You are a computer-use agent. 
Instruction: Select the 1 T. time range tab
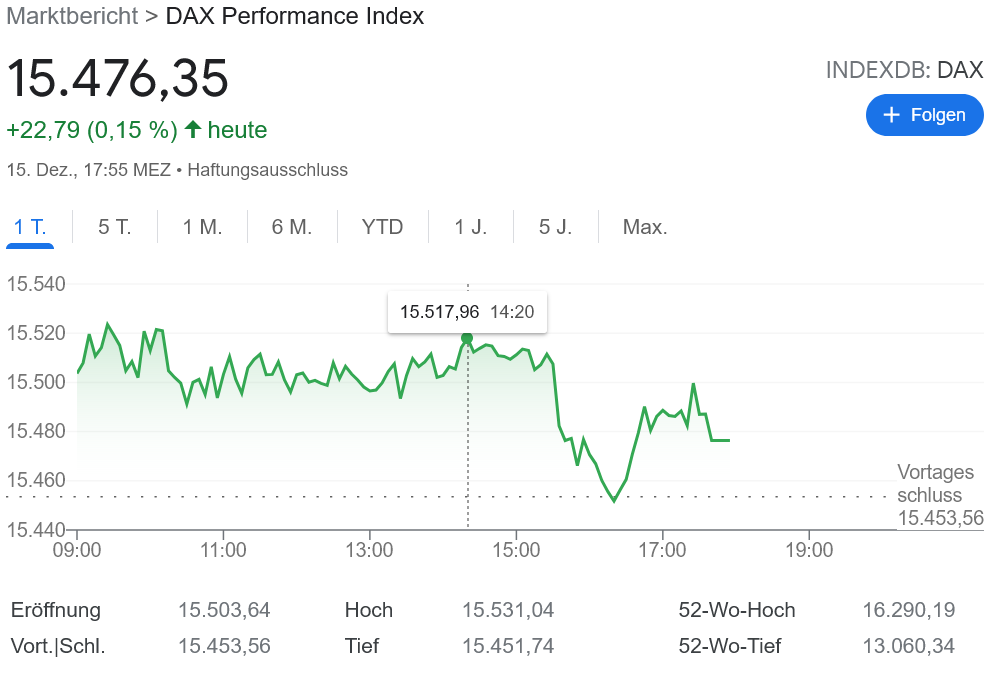point(30,227)
